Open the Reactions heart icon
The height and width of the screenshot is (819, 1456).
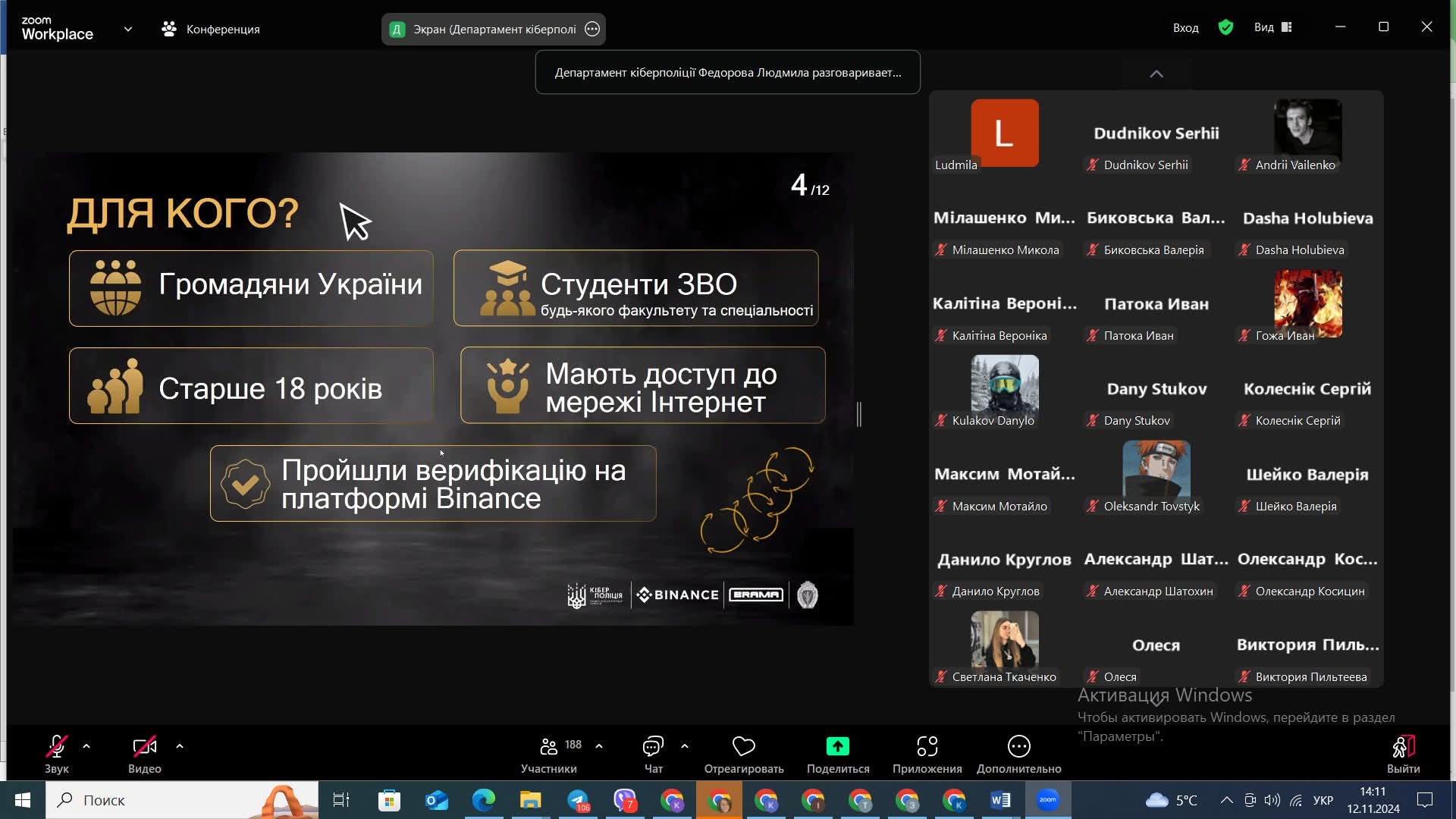click(743, 747)
